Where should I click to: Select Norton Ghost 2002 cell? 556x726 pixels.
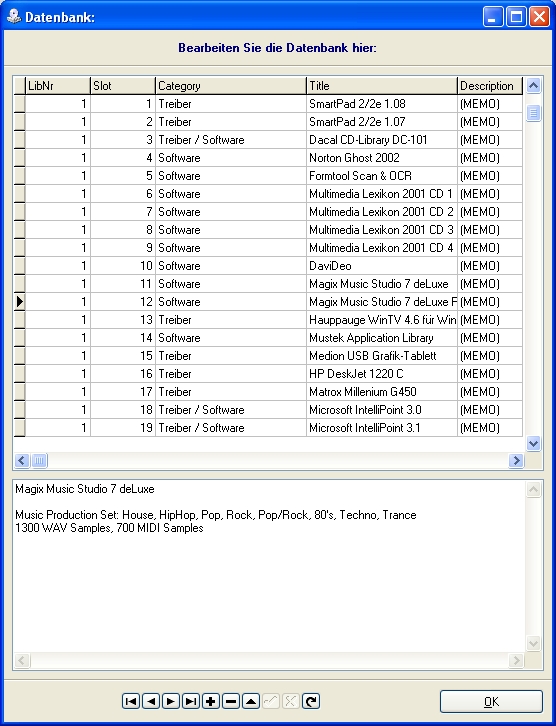click(382, 158)
